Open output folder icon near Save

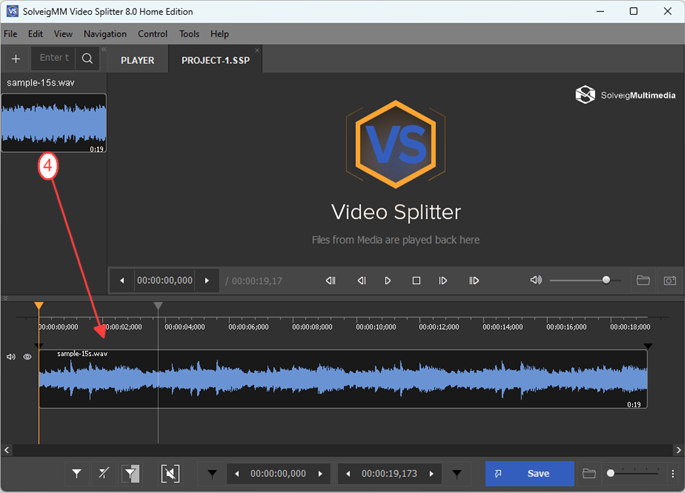click(589, 473)
